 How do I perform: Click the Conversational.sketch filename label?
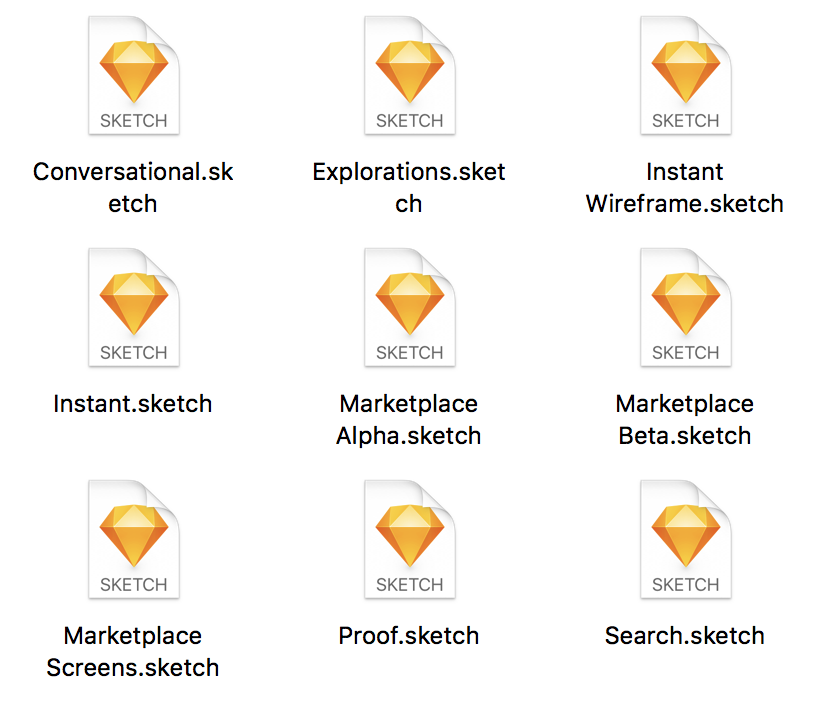[x=133, y=187]
